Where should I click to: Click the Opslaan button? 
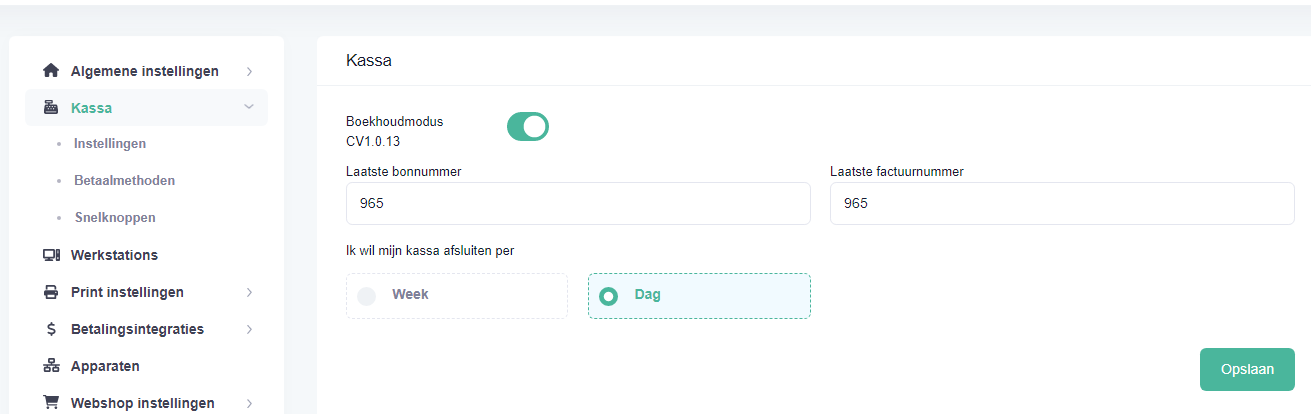1247,369
